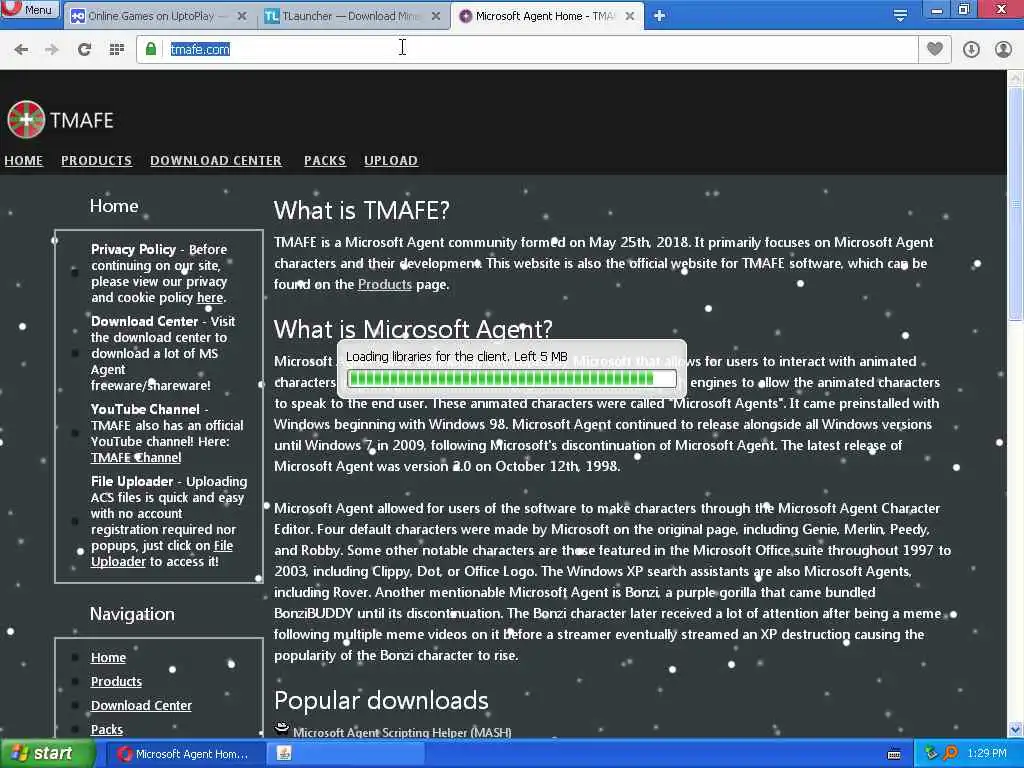Screen dimensions: 1024x768
Task: Click the orange magnifier tray icon
Action: point(950,754)
